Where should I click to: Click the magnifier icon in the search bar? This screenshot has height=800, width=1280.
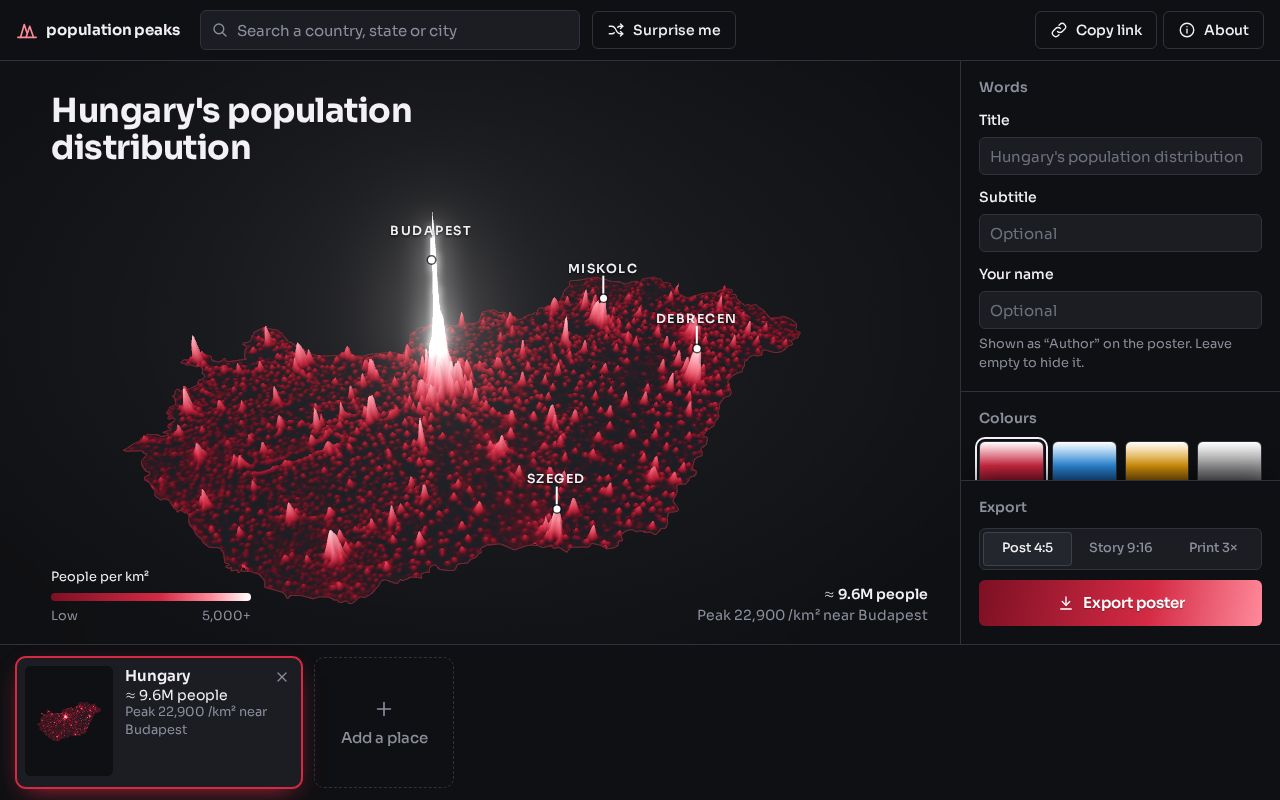coord(220,30)
